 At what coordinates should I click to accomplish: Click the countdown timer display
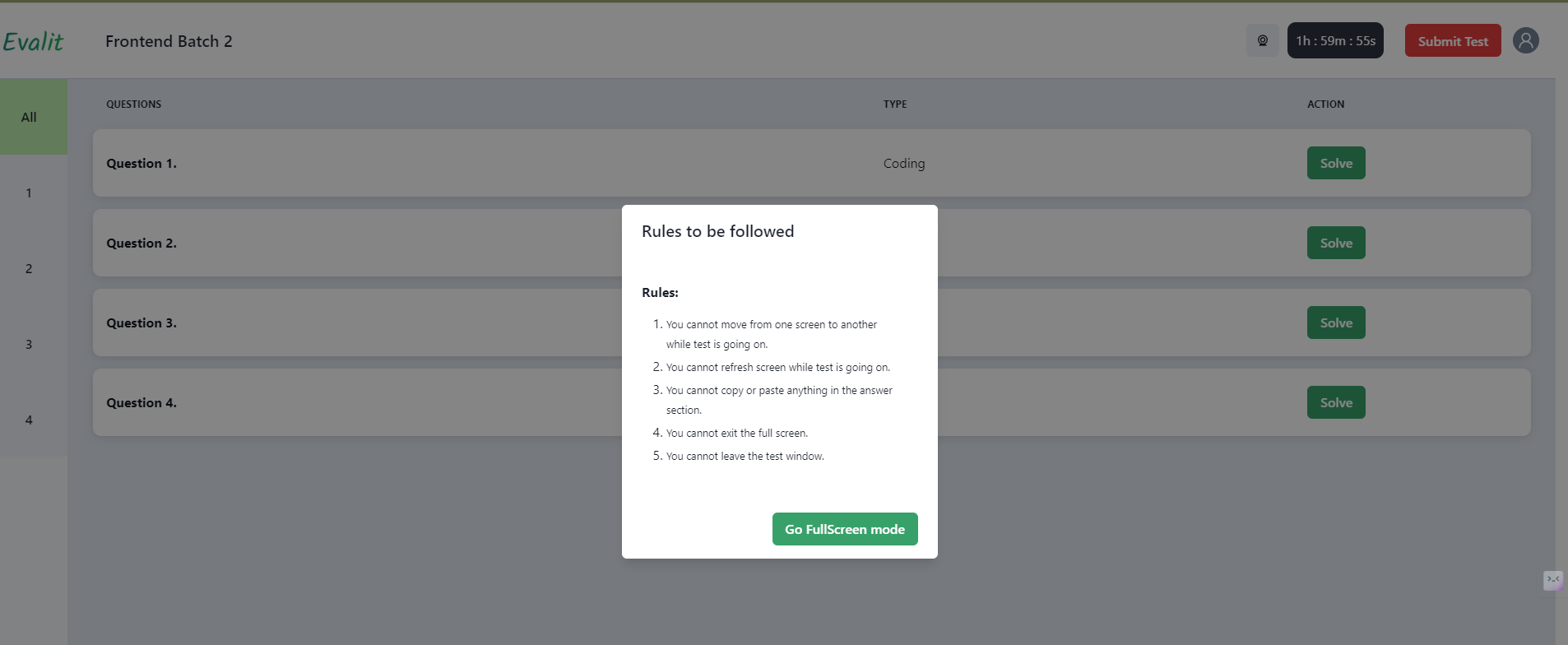(x=1335, y=40)
